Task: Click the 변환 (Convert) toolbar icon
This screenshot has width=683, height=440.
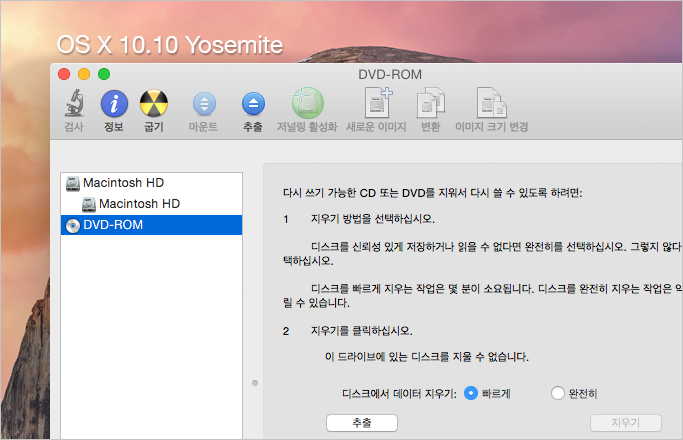Action: click(x=430, y=103)
